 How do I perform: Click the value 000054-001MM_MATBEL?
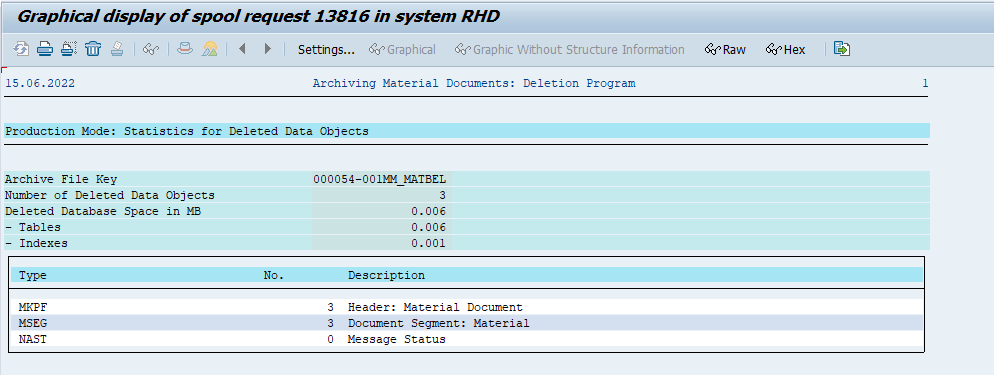pos(380,179)
